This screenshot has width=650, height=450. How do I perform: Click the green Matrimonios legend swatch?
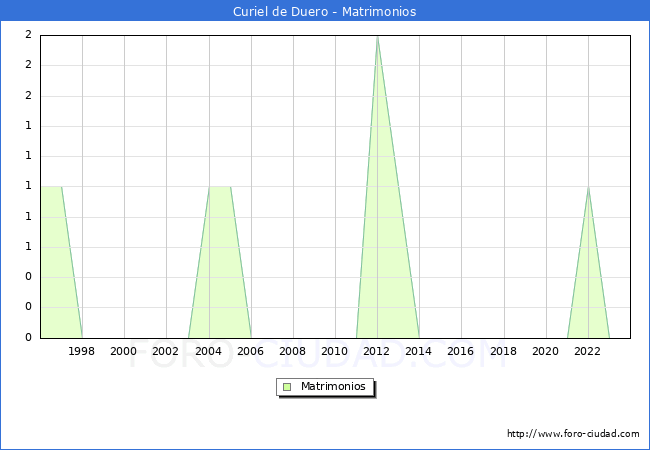[x=287, y=387]
